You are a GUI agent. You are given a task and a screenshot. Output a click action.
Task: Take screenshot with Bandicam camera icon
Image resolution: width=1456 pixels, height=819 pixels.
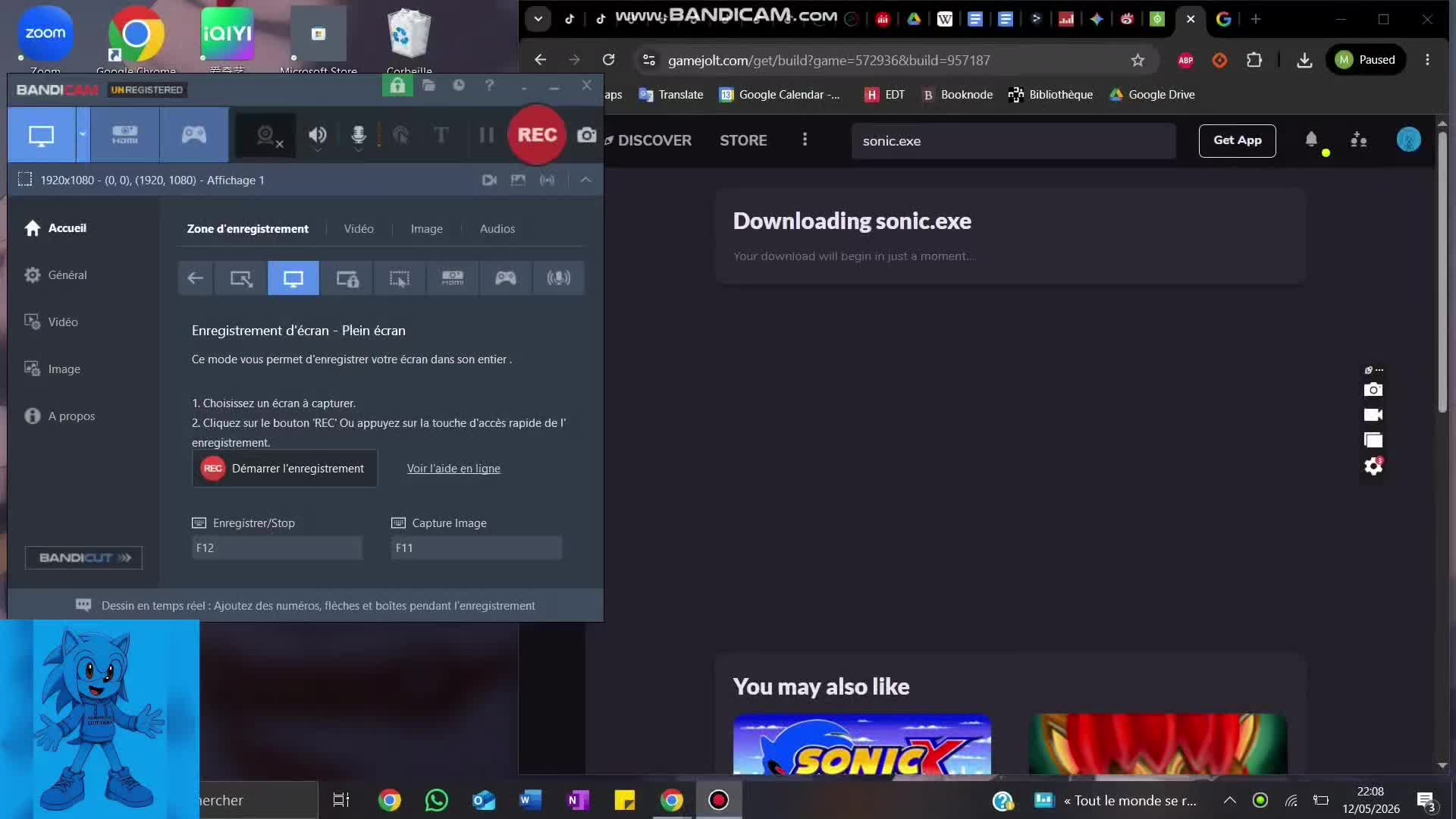(587, 135)
